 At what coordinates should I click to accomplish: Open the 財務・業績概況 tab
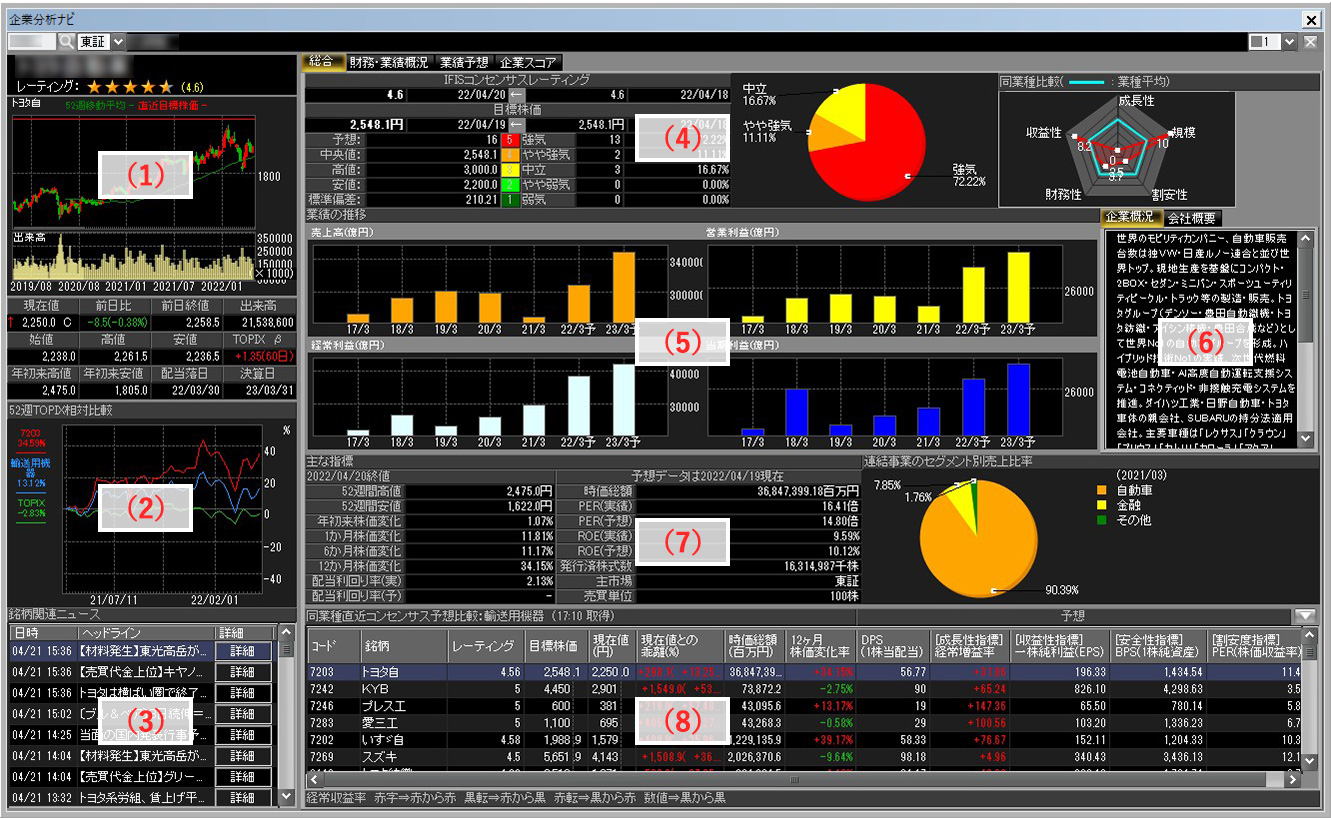click(388, 62)
